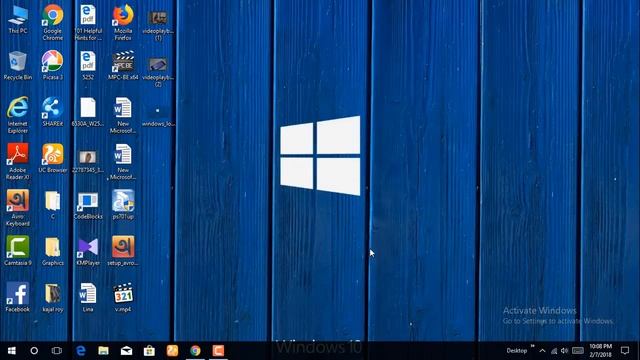The height and width of the screenshot is (360, 640).
Task: Open the clock and date flyout
Action: (x=600, y=351)
